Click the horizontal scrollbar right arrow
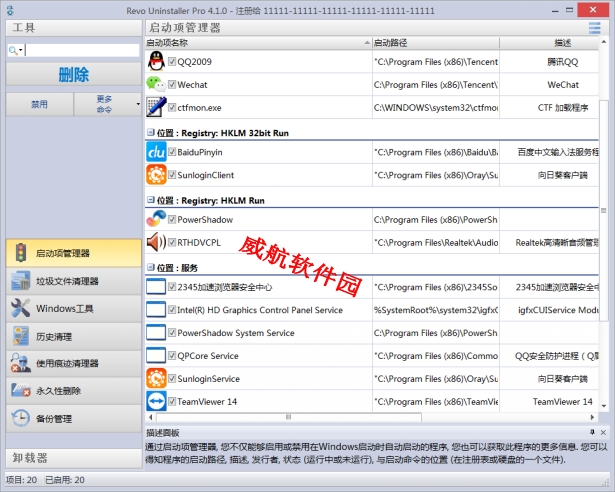This screenshot has height=492, width=615. [x=592, y=417]
